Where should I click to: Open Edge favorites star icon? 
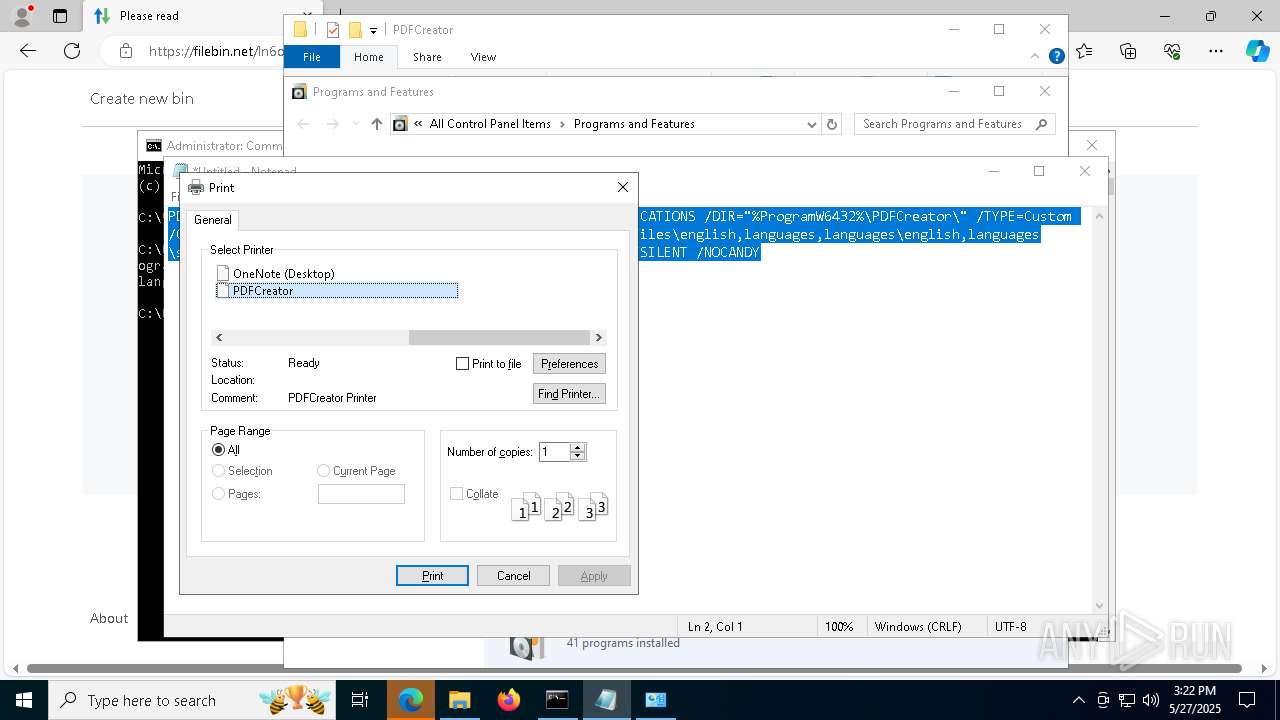coord(1084,51)
